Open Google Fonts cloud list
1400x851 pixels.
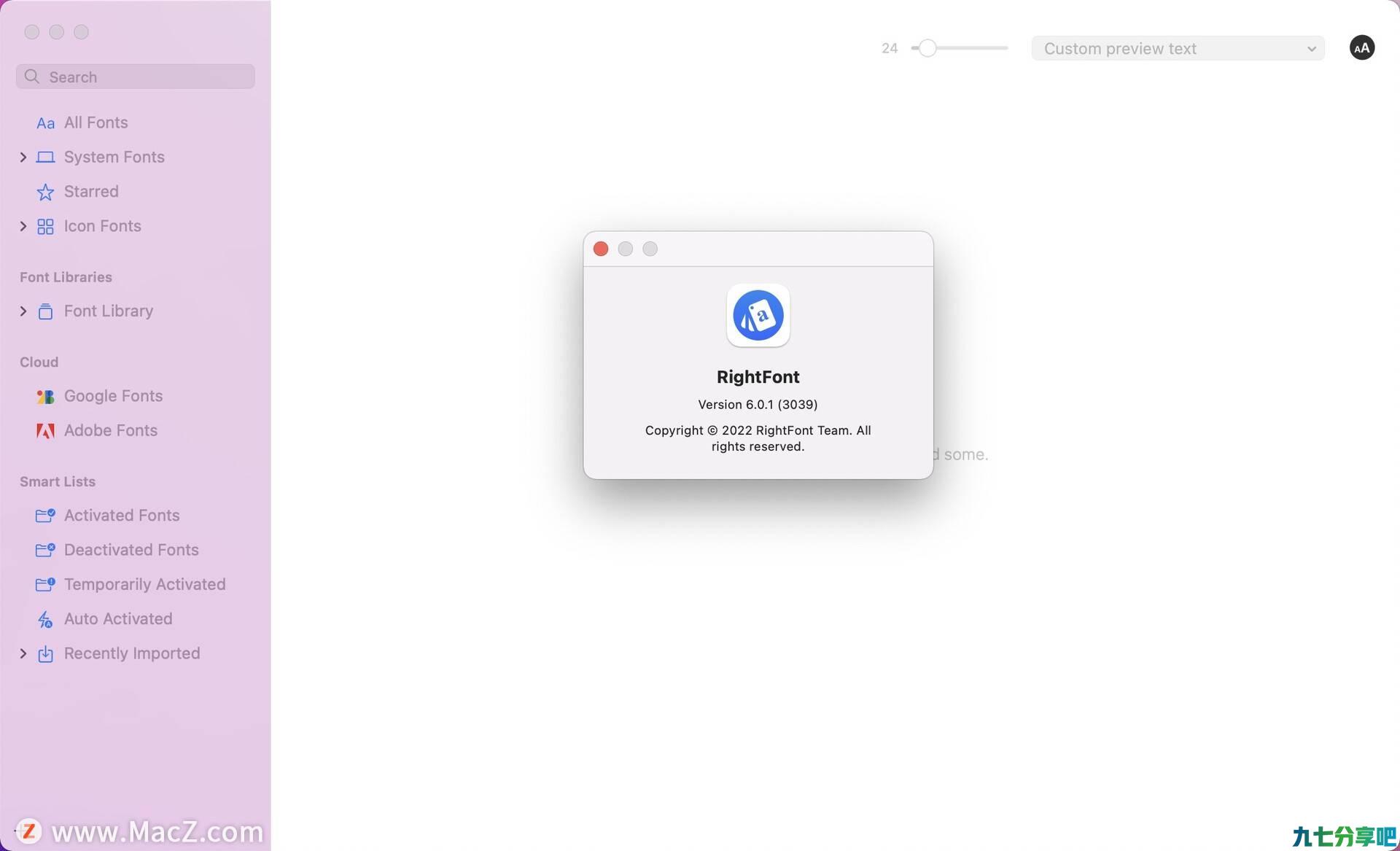click(x=113, y=396)
